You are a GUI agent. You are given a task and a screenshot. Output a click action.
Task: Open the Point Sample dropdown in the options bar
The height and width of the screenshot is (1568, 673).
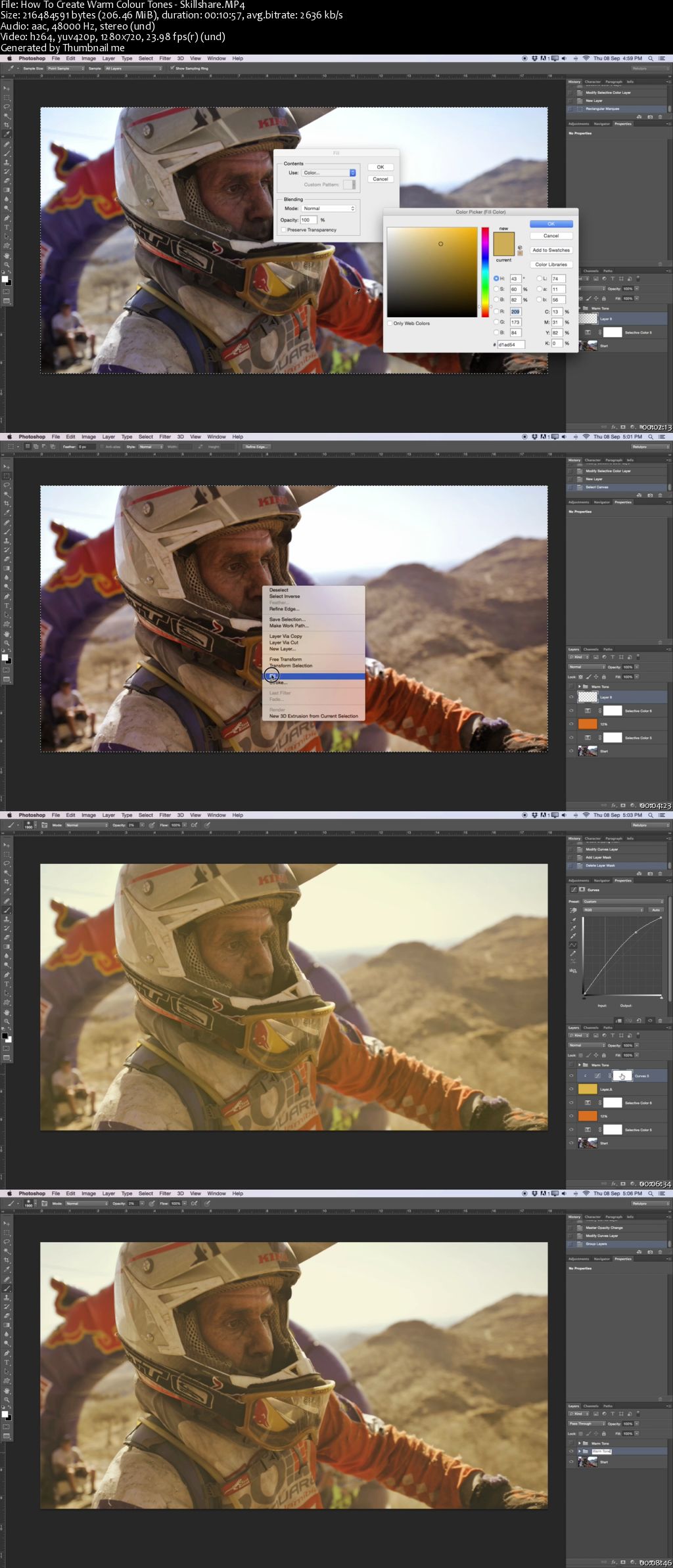[x=65, y=68]
